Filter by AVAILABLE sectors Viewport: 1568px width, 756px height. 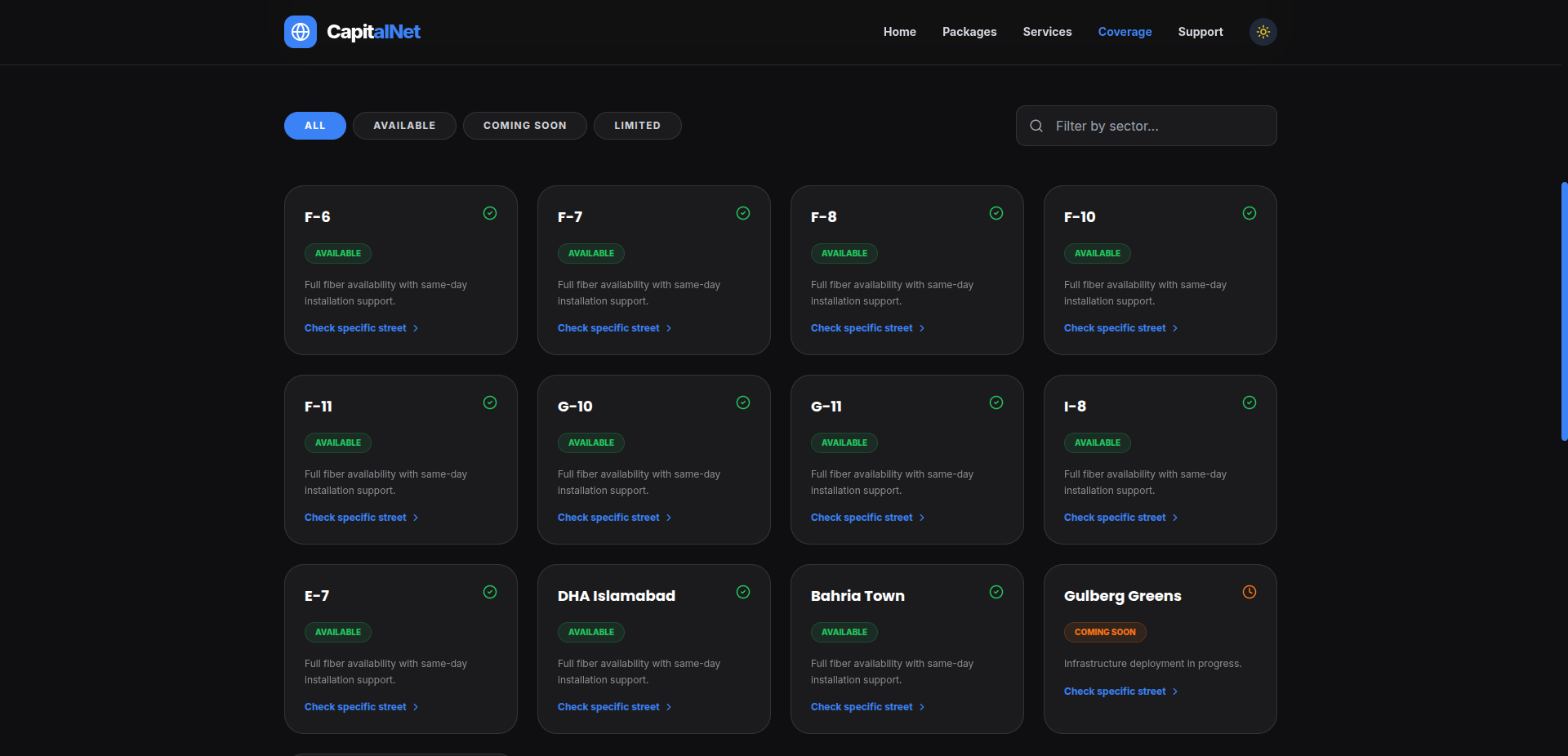coord(404,126)
